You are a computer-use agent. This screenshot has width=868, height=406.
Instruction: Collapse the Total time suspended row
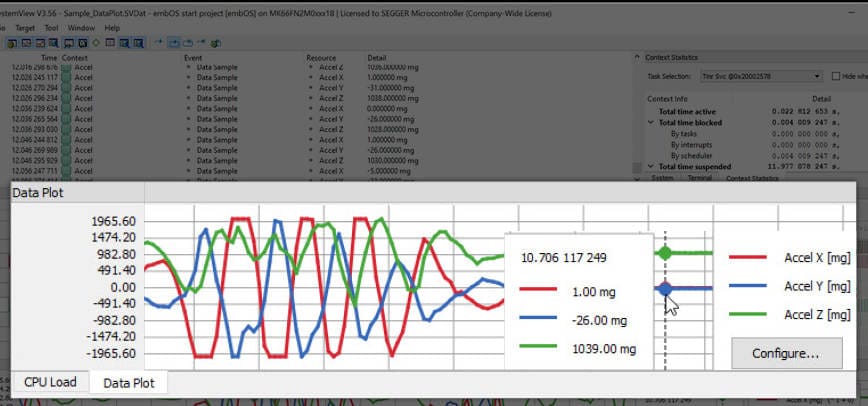point(650,166)
